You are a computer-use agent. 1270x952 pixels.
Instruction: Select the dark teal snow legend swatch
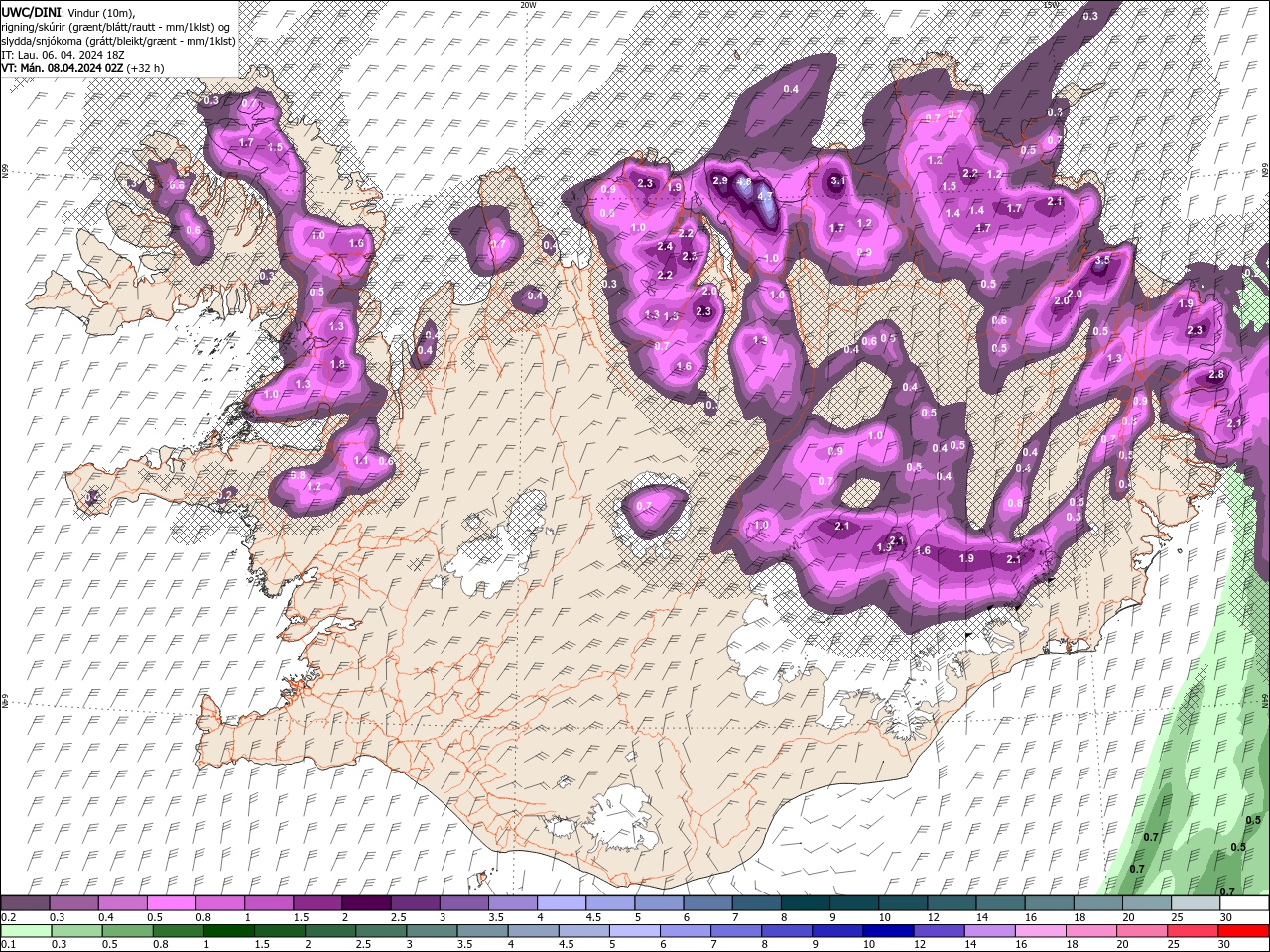(806, 903)
